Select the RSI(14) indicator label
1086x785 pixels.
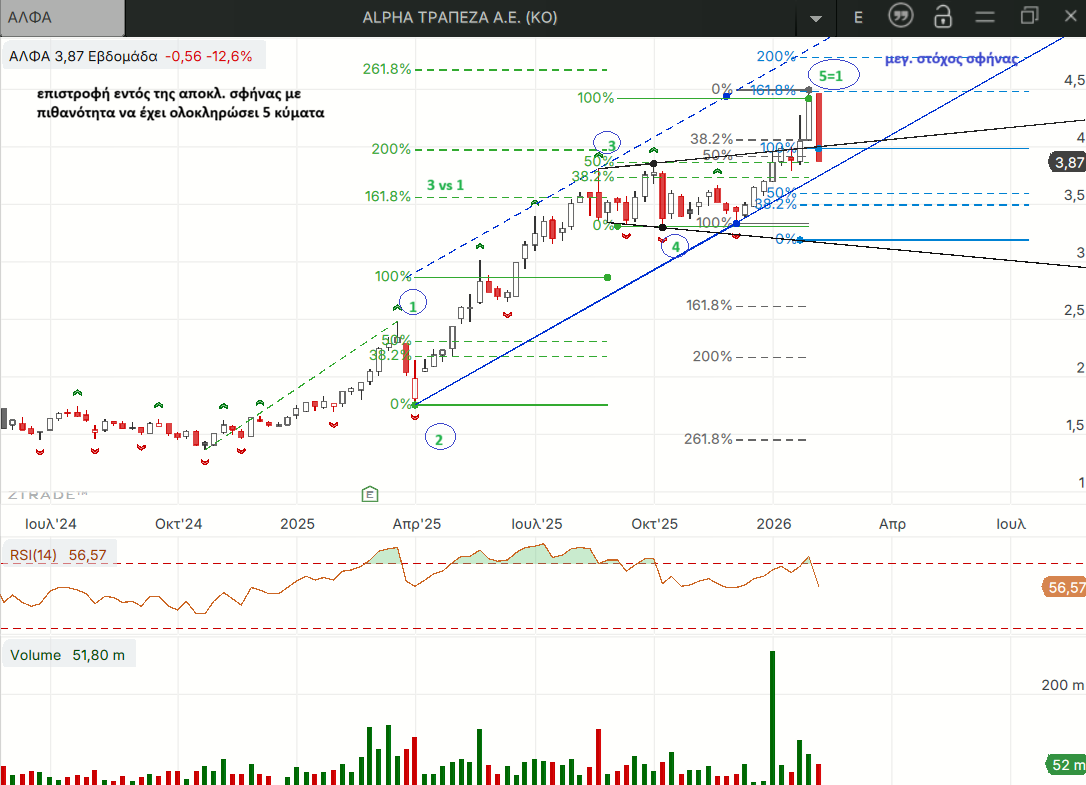34,554
